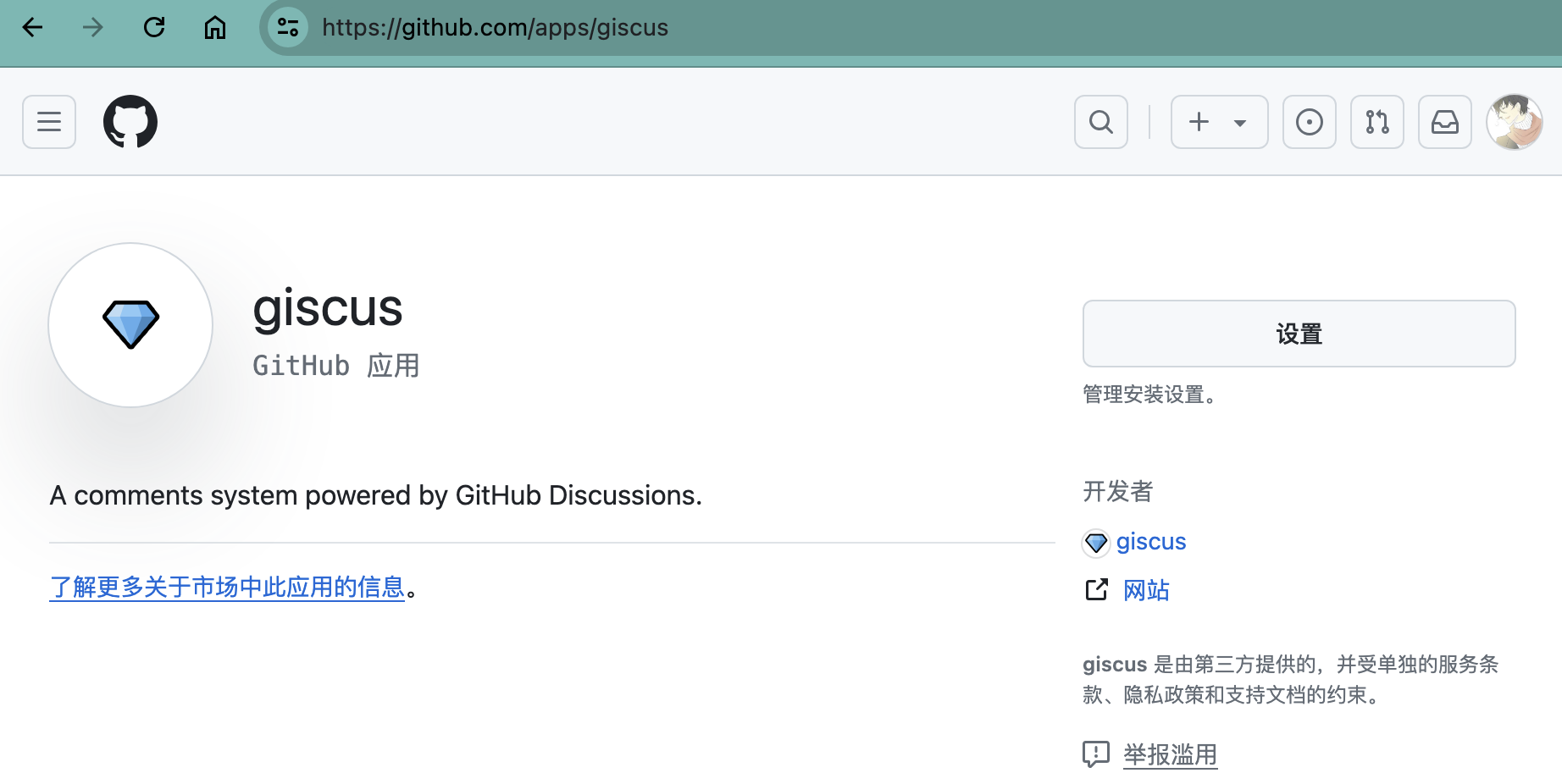
Task: Click the report icon beside 举报滥用
Action: coord(1096,754)
